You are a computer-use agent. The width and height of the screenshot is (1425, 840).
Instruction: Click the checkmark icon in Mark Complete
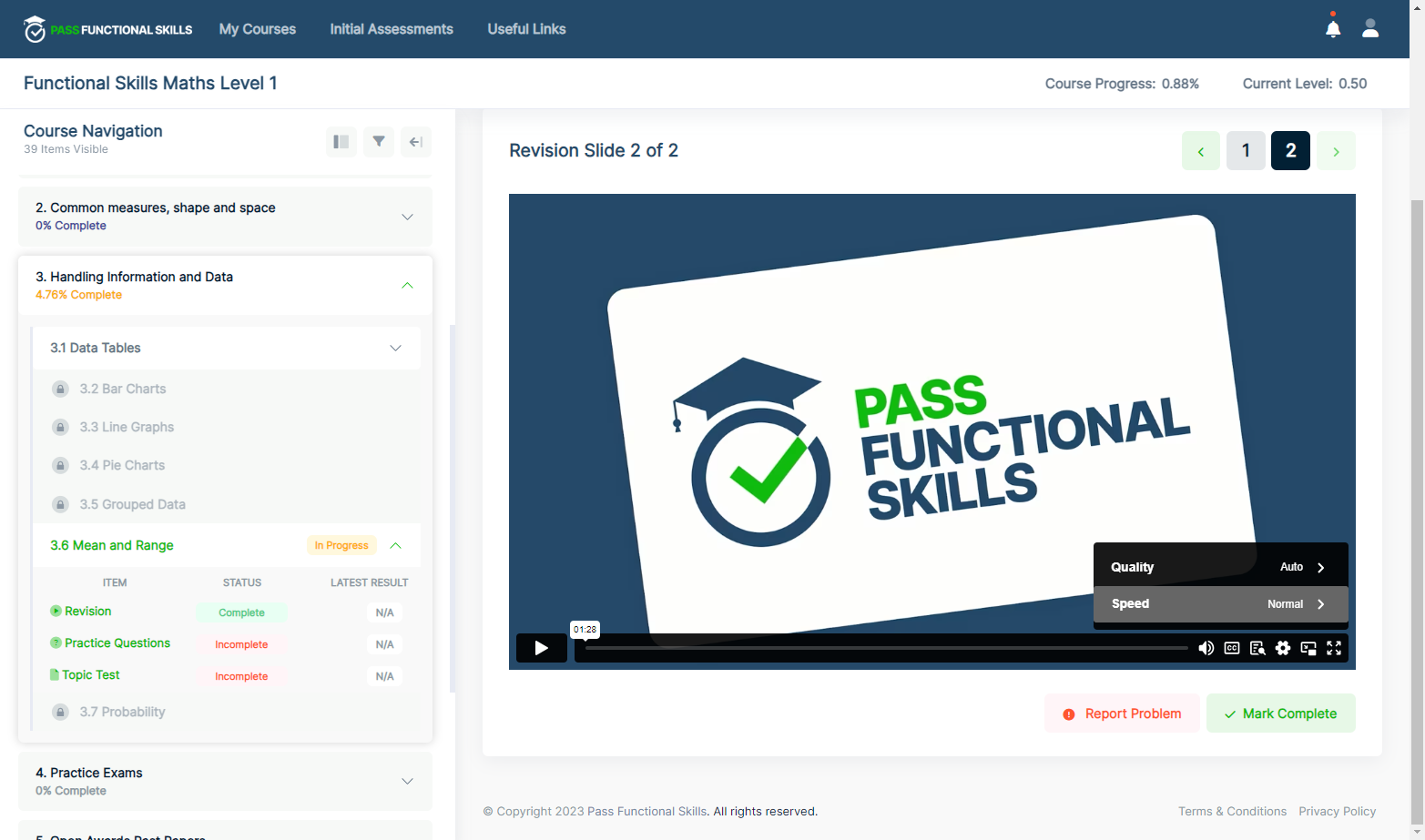click(1230, 714)
